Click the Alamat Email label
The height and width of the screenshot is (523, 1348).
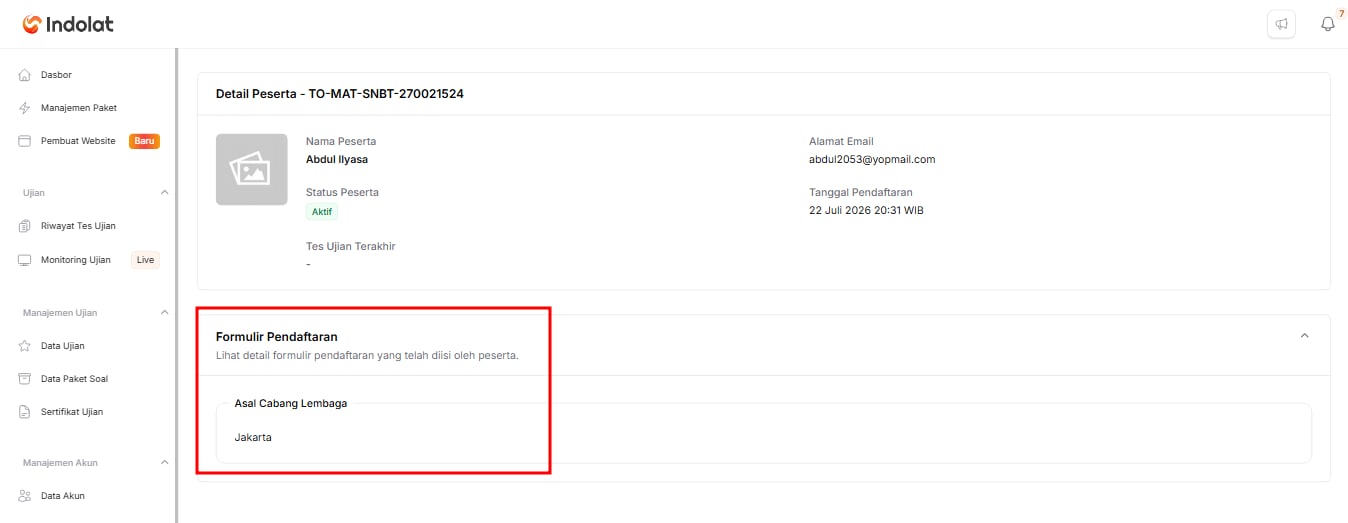[841, 141]
